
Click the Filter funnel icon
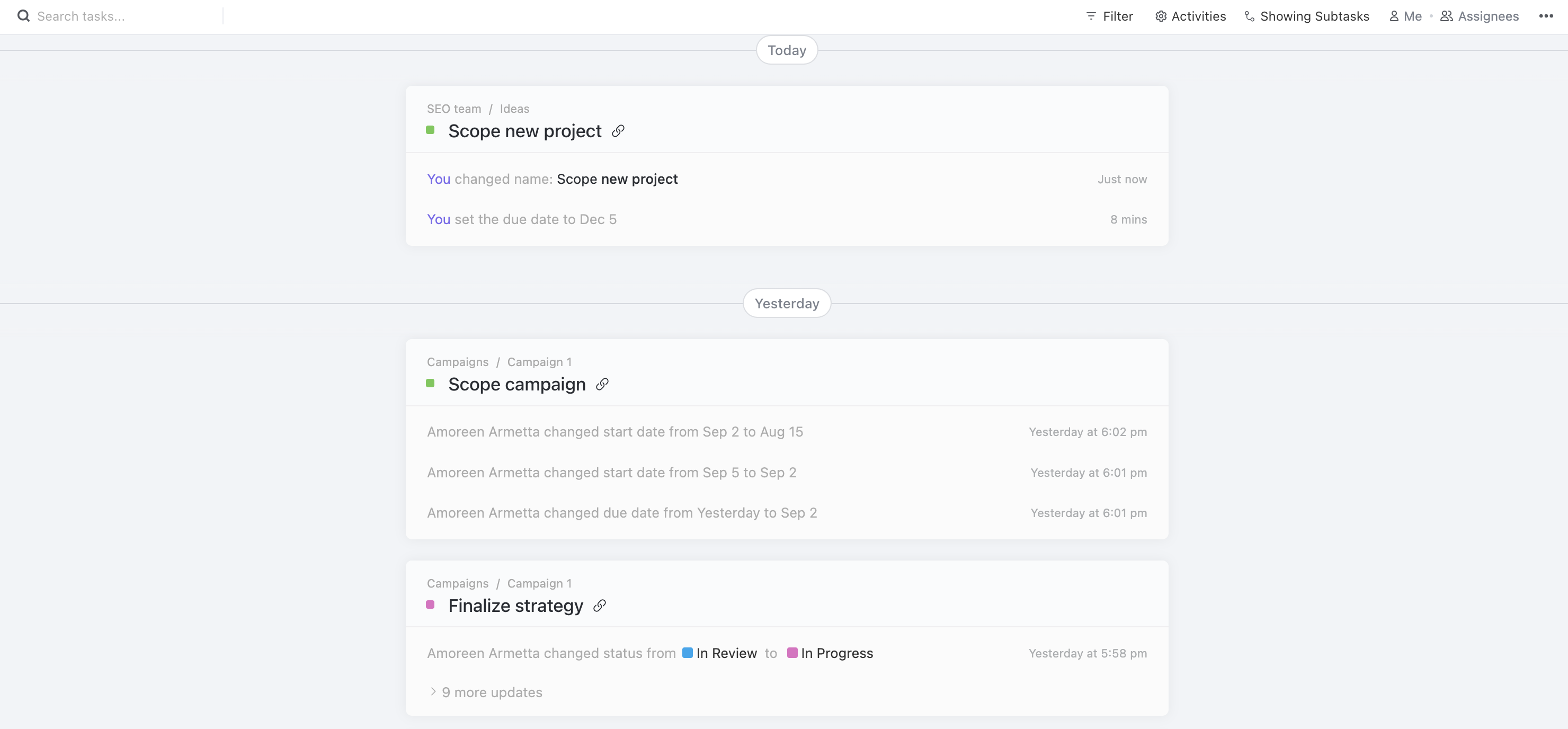(1091, 16)
